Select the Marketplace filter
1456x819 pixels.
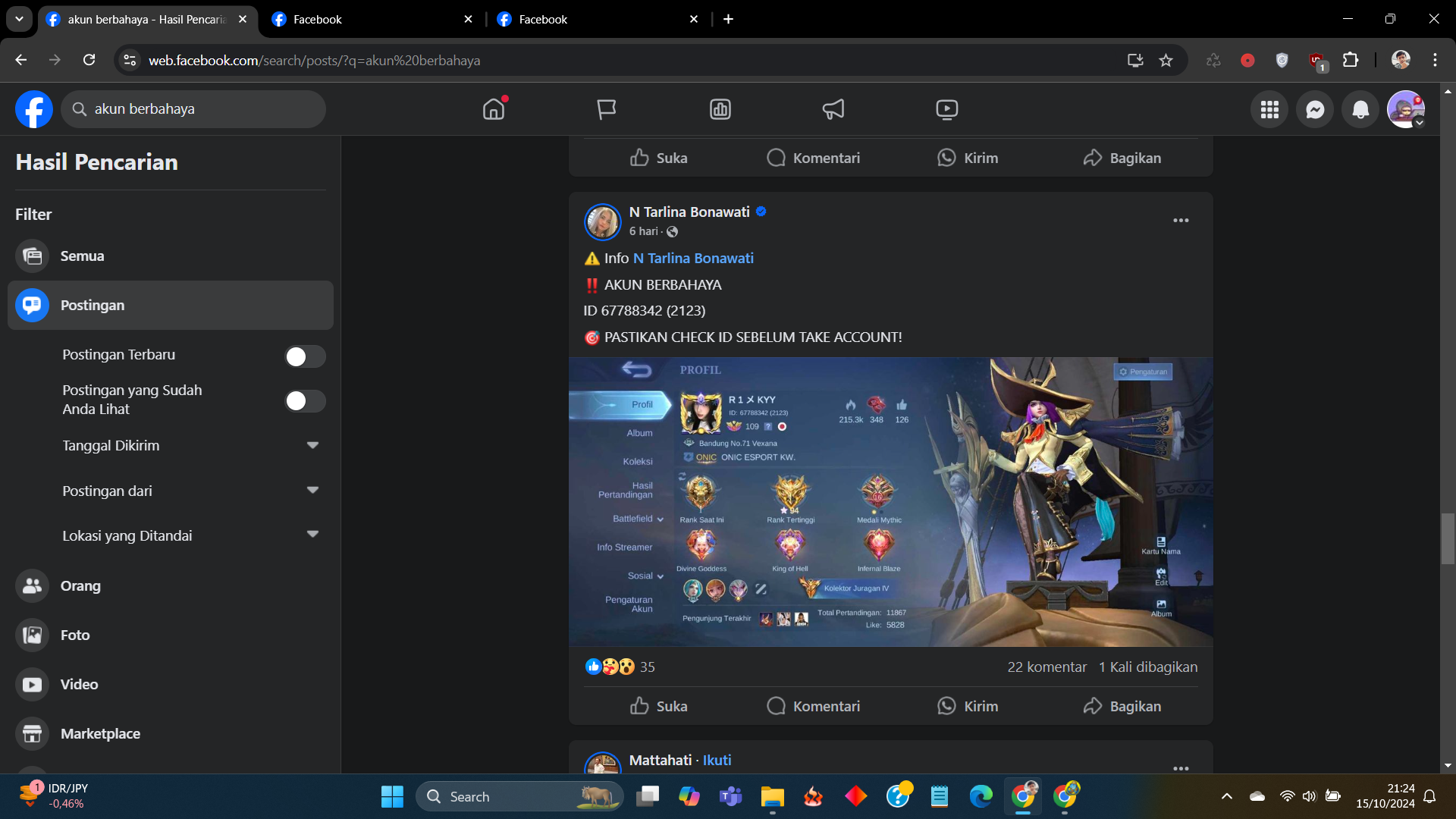(x=171, y=733)
